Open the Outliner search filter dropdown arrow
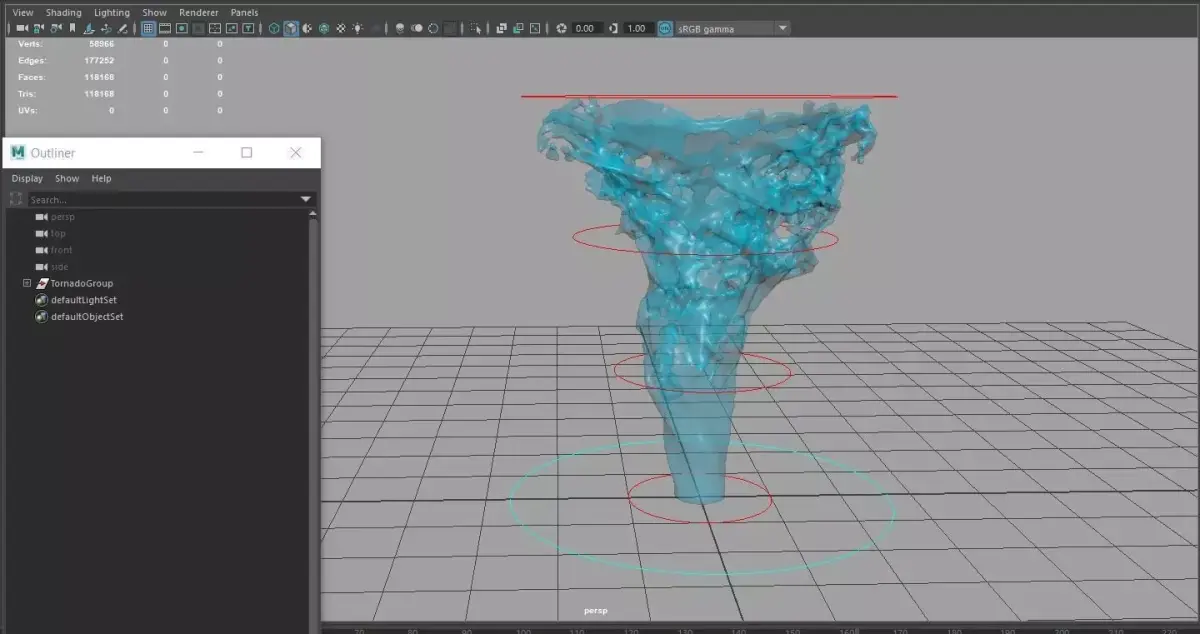This screenshot has height=634, width=1200. click(307, 200)
